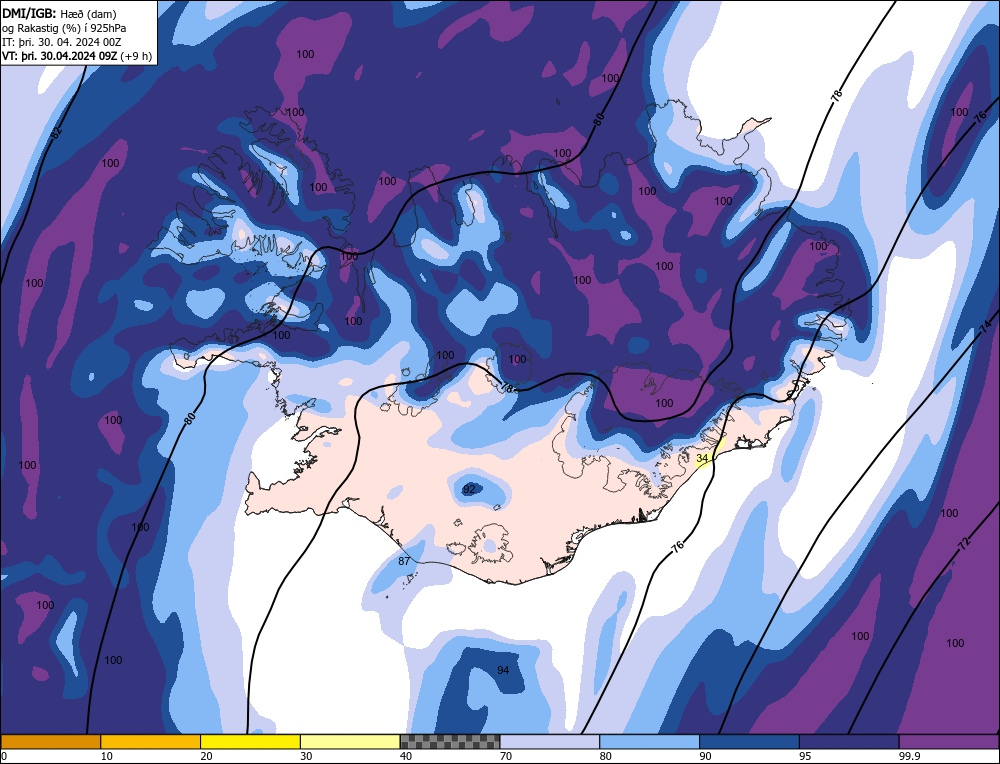Image resolution: width=1000 pixels, height=764 pixels.
Task: Select the lavender 70–80 legend swatch
Action: click(550, 741)
